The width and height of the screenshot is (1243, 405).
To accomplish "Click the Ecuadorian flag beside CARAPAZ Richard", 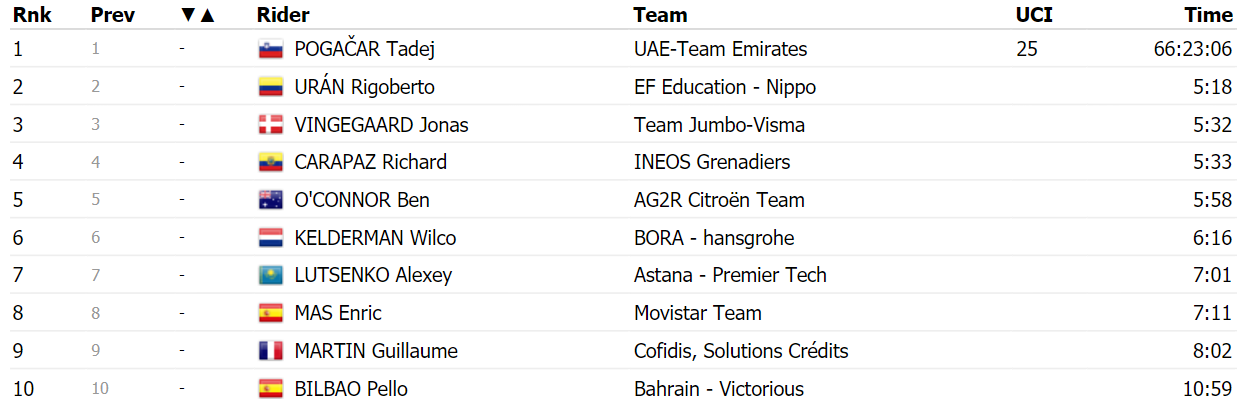I will (x=270, y=162).
